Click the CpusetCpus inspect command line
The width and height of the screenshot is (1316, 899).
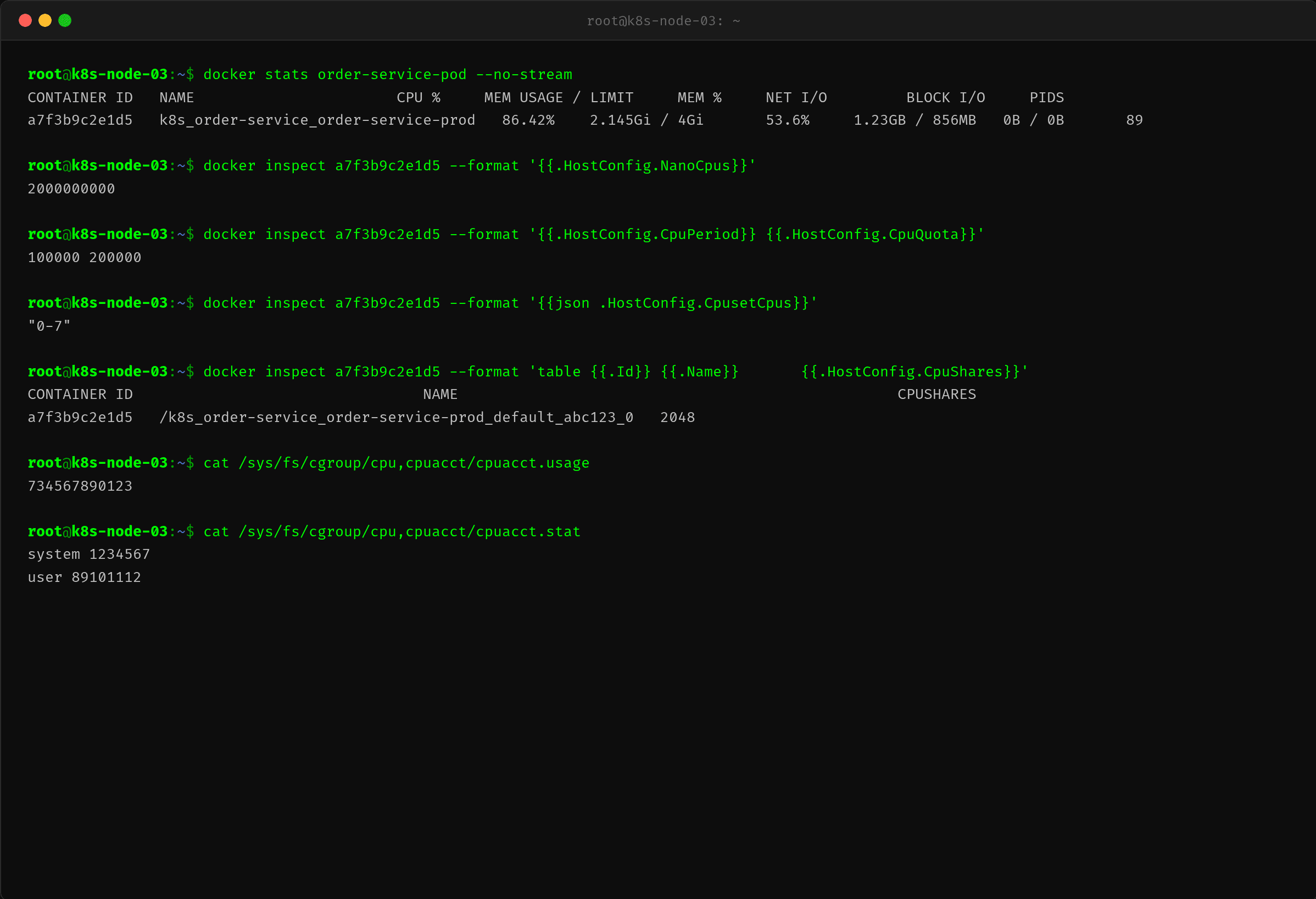click(x=510, y=302)
